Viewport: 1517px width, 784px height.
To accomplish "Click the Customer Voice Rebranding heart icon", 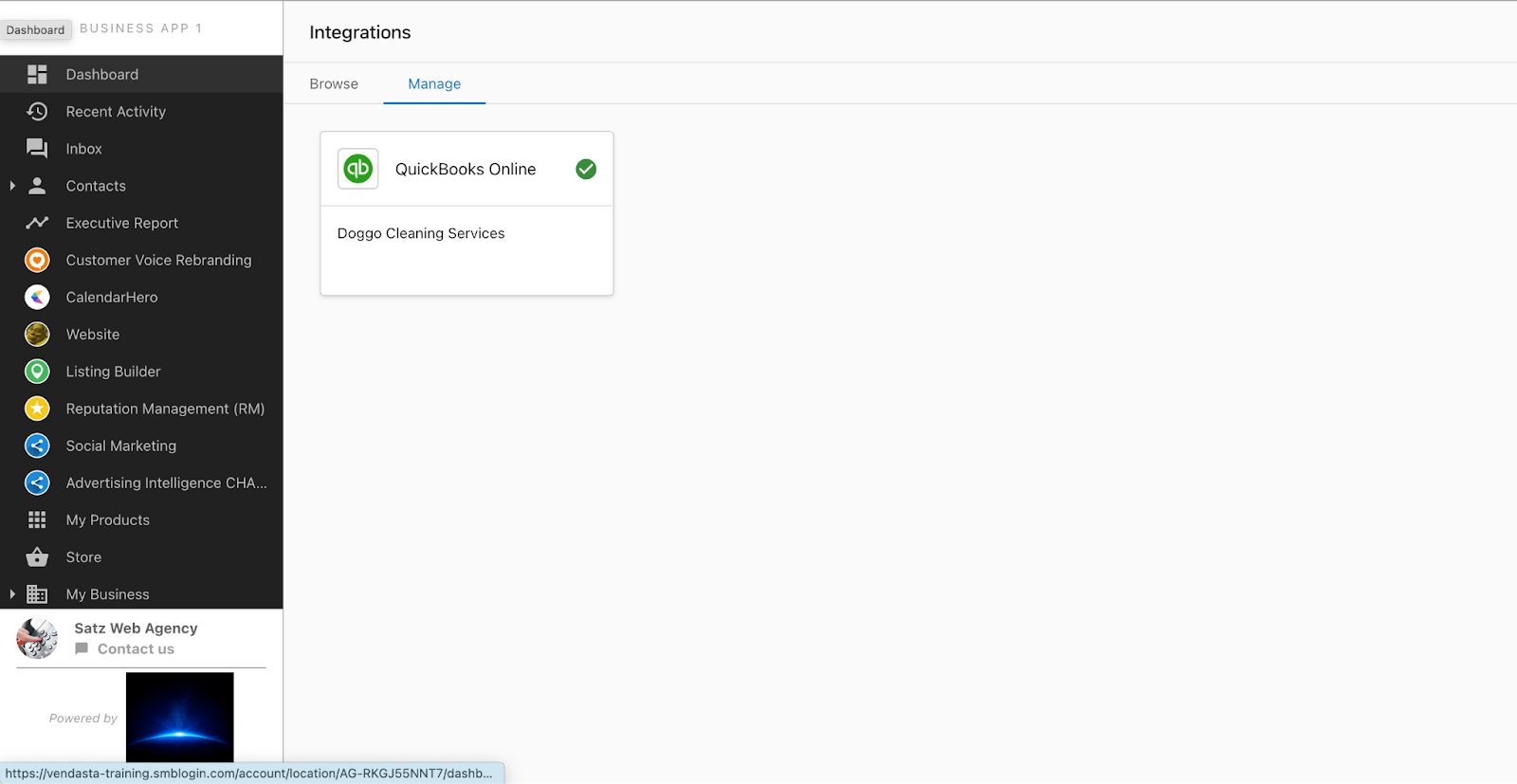I will pyautogui.click(x=37, y=260).
